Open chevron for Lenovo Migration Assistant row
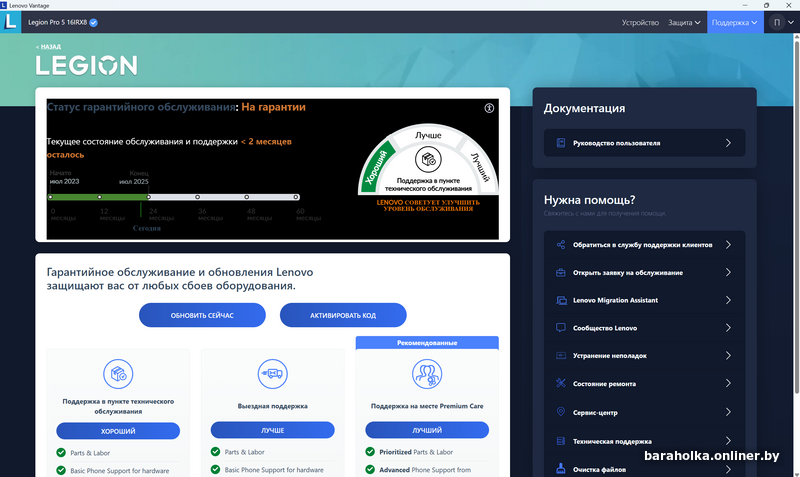The height and width of the screenshot is (477, 800). pos(729,300)
